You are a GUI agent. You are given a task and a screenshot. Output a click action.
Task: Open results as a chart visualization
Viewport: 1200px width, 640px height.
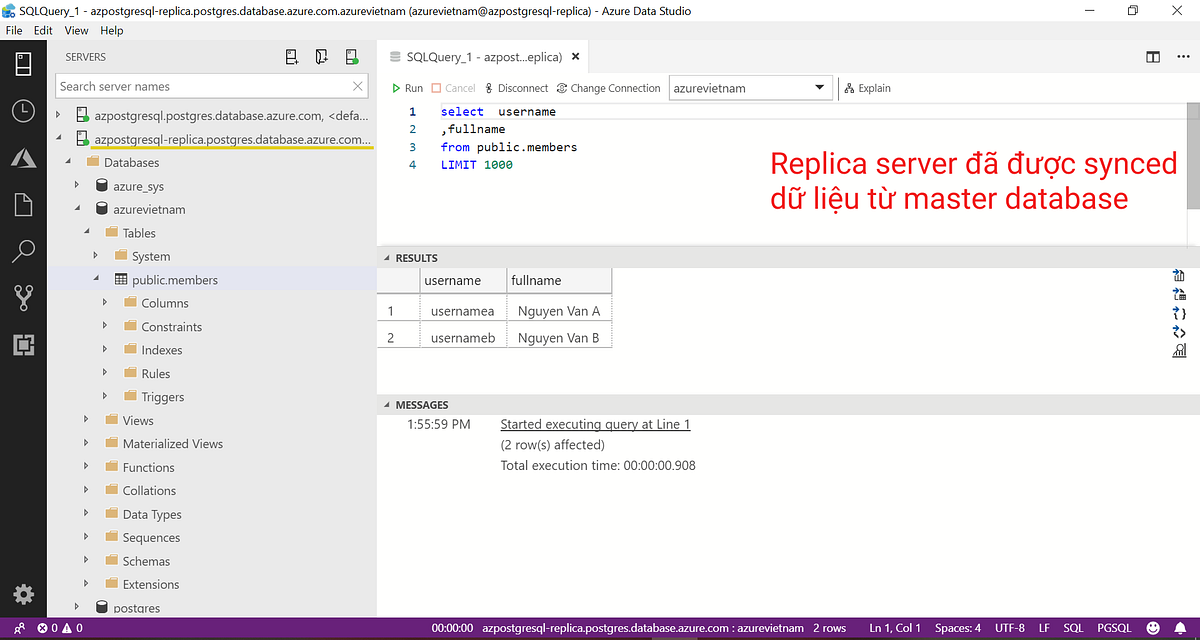click(1178, 350)
